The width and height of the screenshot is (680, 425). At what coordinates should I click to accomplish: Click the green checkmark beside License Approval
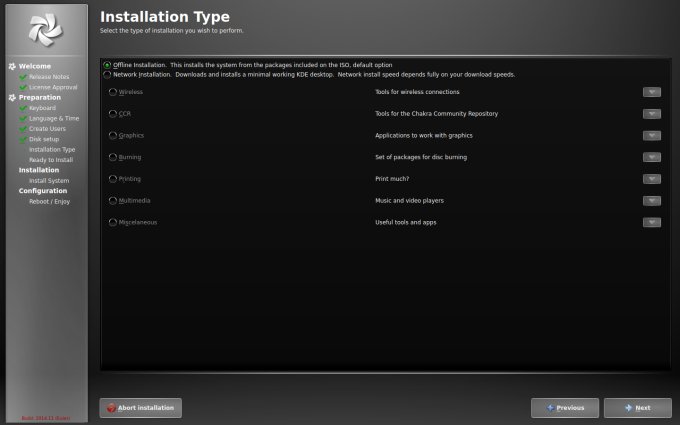[x=23, y=88]
